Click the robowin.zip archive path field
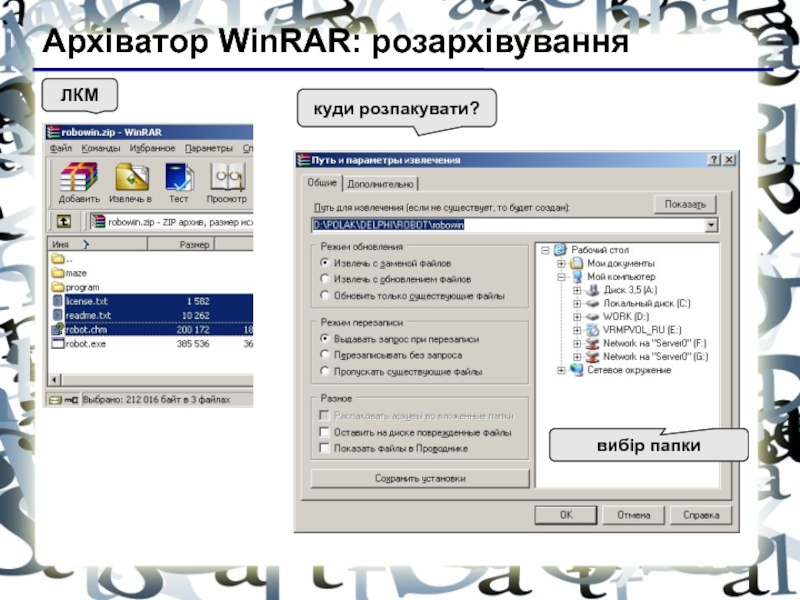 (x=171, y=222)
